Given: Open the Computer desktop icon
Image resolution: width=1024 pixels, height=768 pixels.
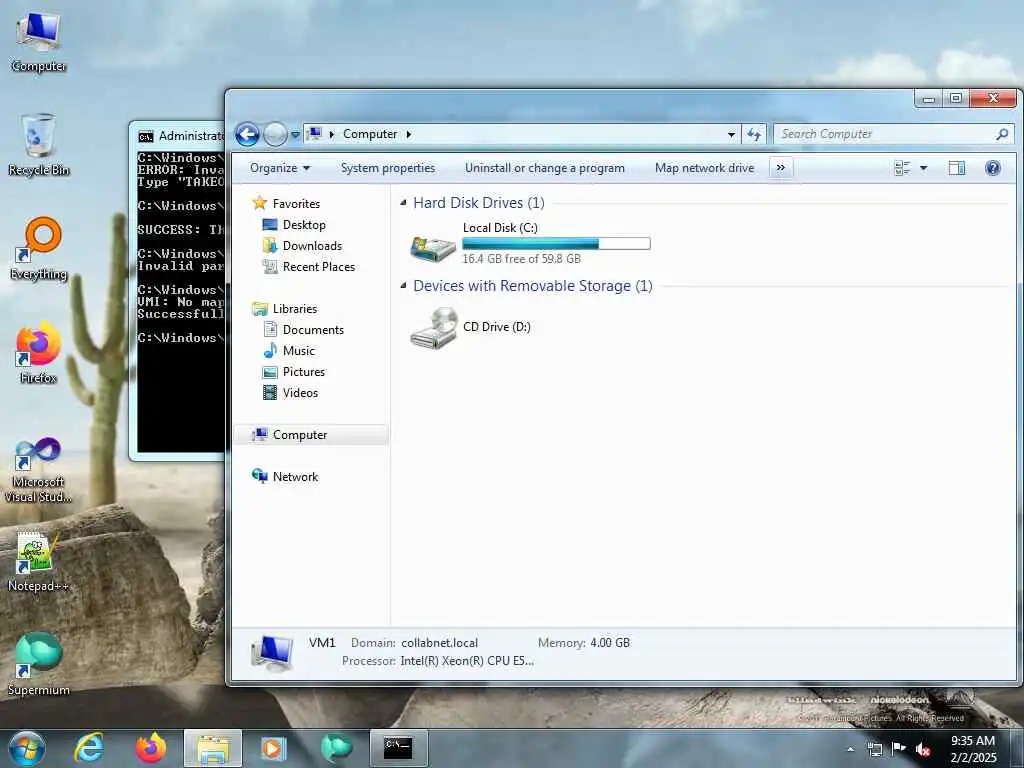Looking at the screenshot, I should (x=38, y=42).
